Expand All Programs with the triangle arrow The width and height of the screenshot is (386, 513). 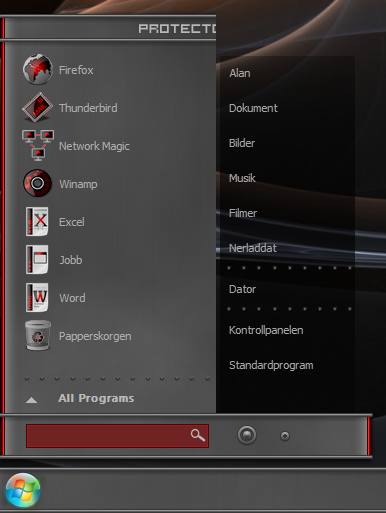click(x=31, y=400)
